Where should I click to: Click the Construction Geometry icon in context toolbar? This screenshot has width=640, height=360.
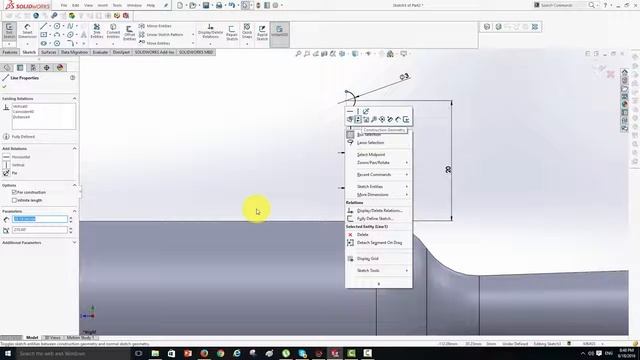pos(358,119)
